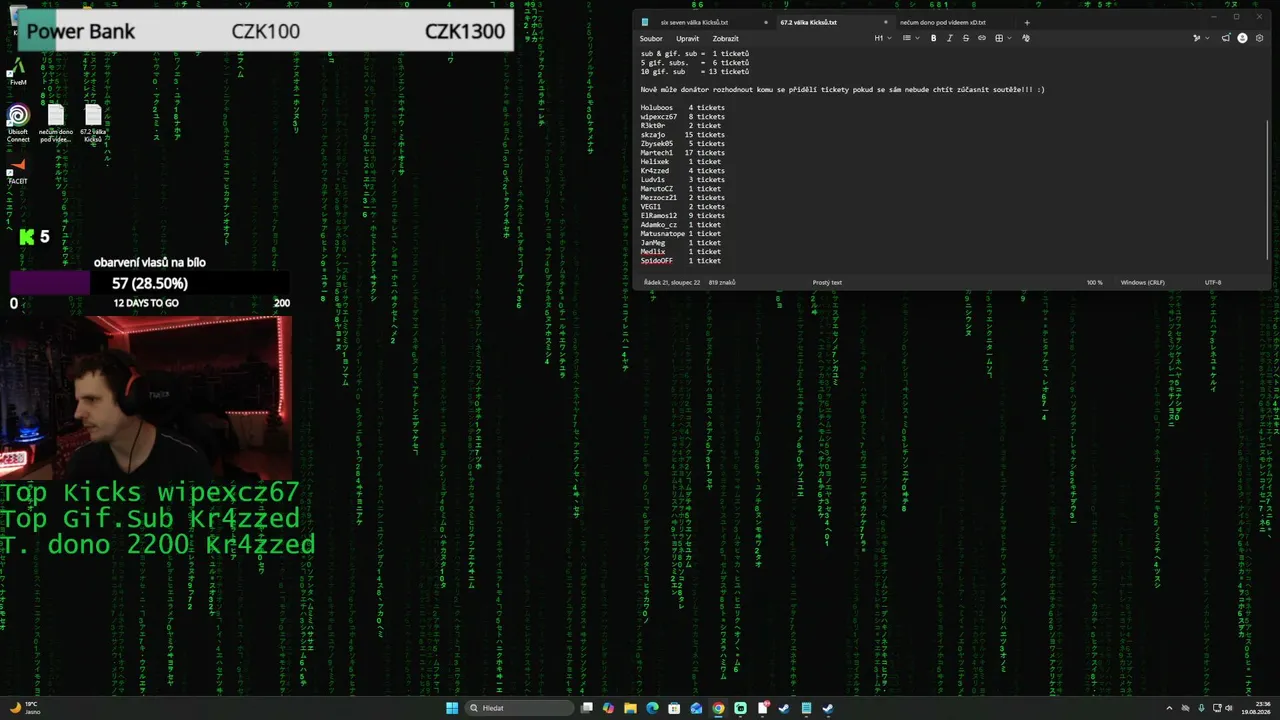
Task: Click the microphone icon in system tray
Action: [x=1201, y=708]
